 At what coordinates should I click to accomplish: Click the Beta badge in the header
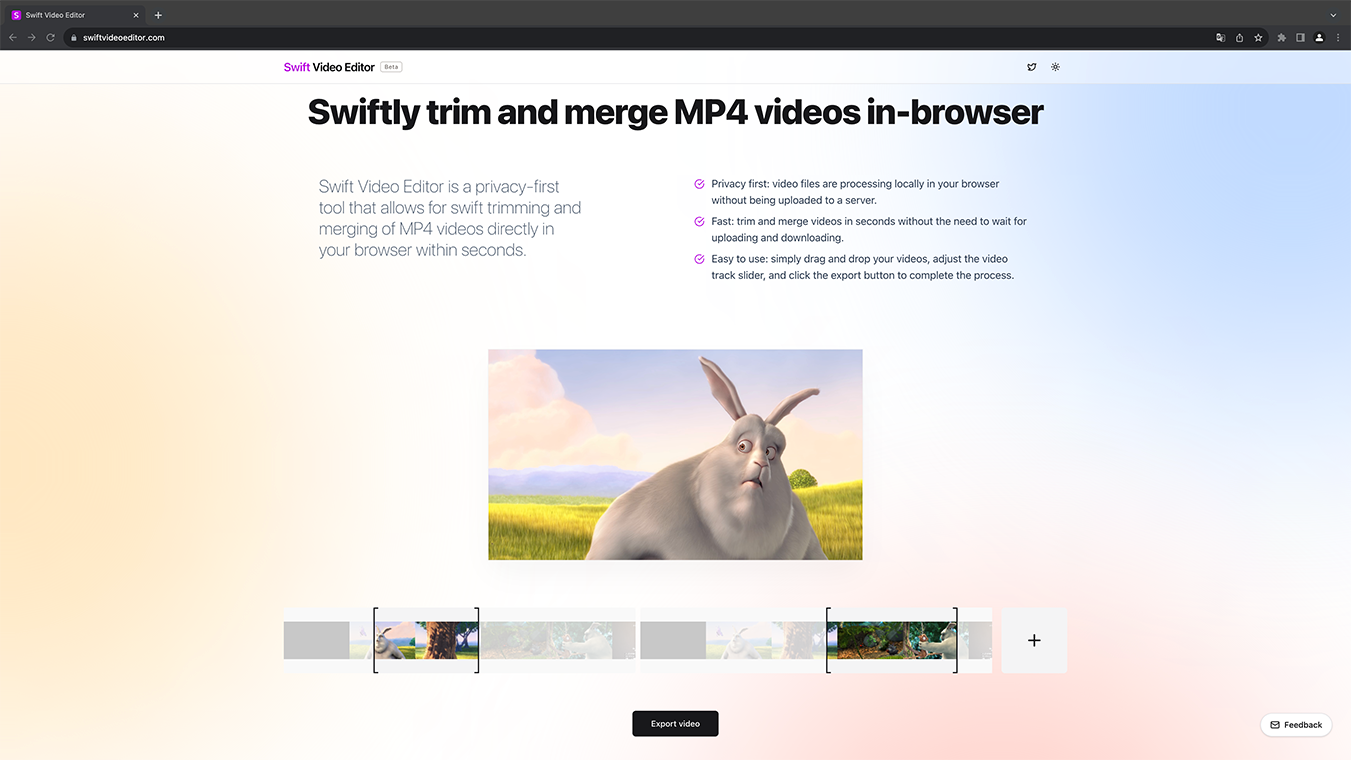pos(391,67)
